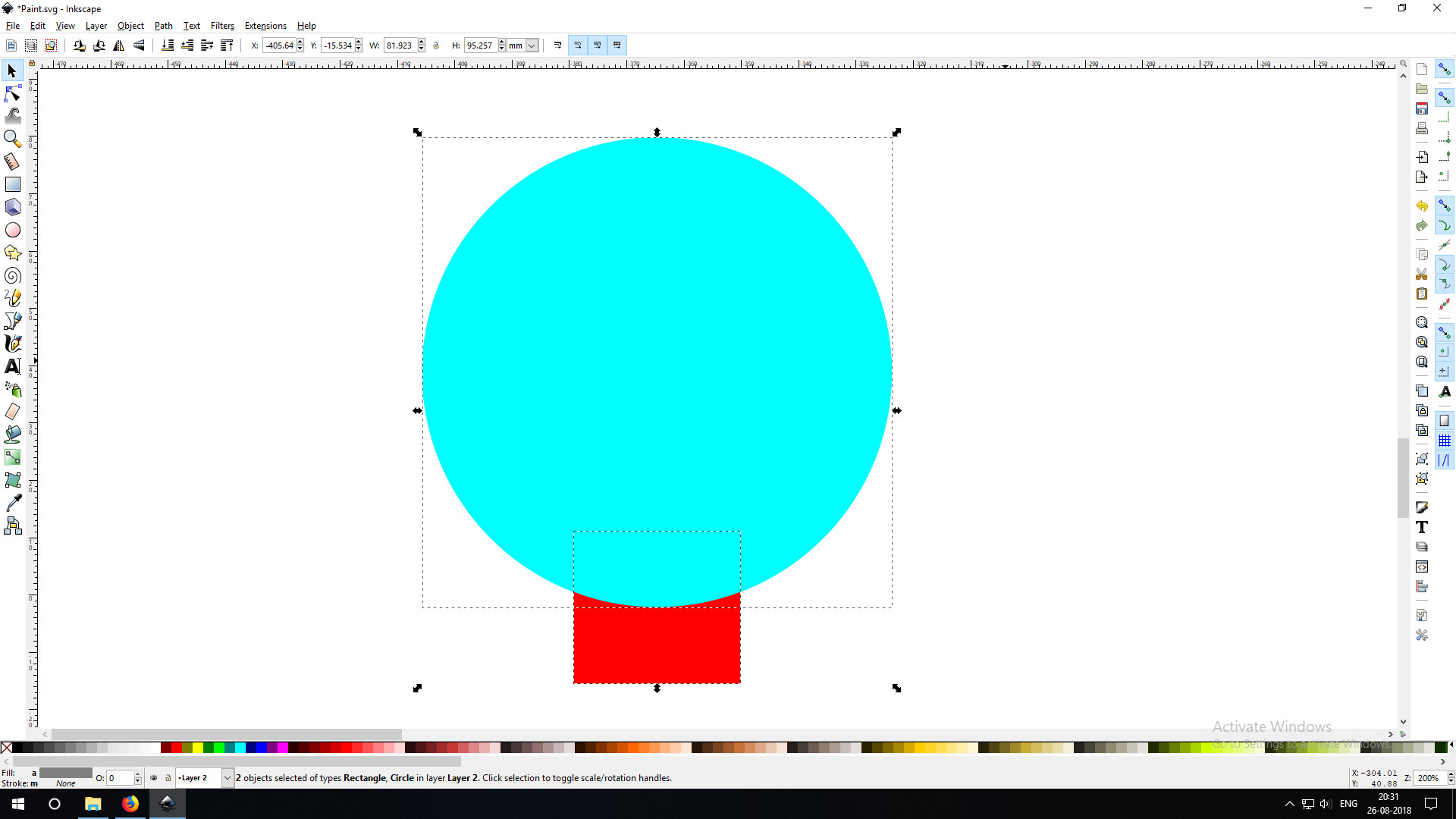Select the Eraser tool
The height and width of the screenshot is (819, 1456).
click(12, 412)
